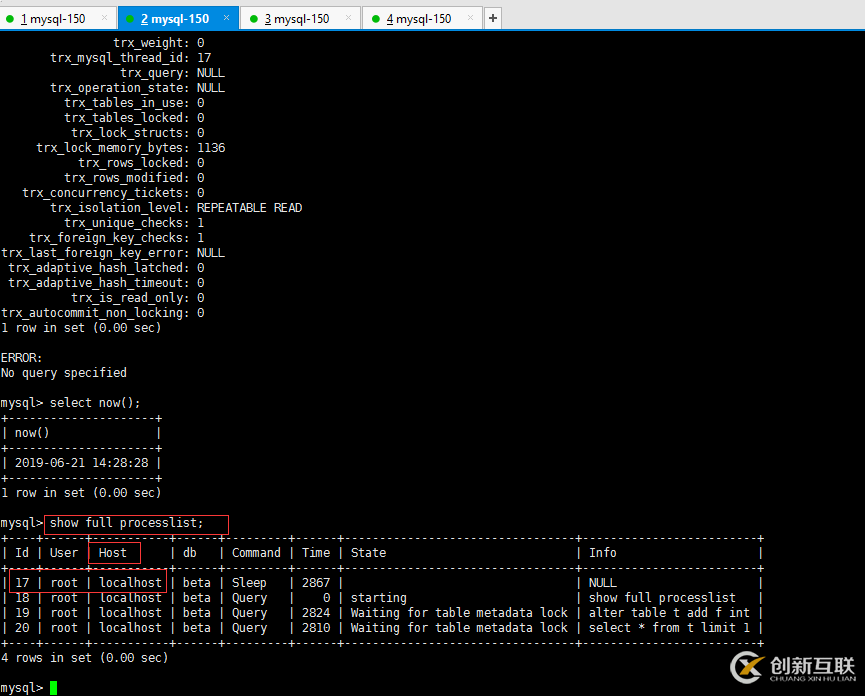The image size is (865, 696).
Task: Click green status dot of tab 2 mysql-150
Action: tap(130, 19)
